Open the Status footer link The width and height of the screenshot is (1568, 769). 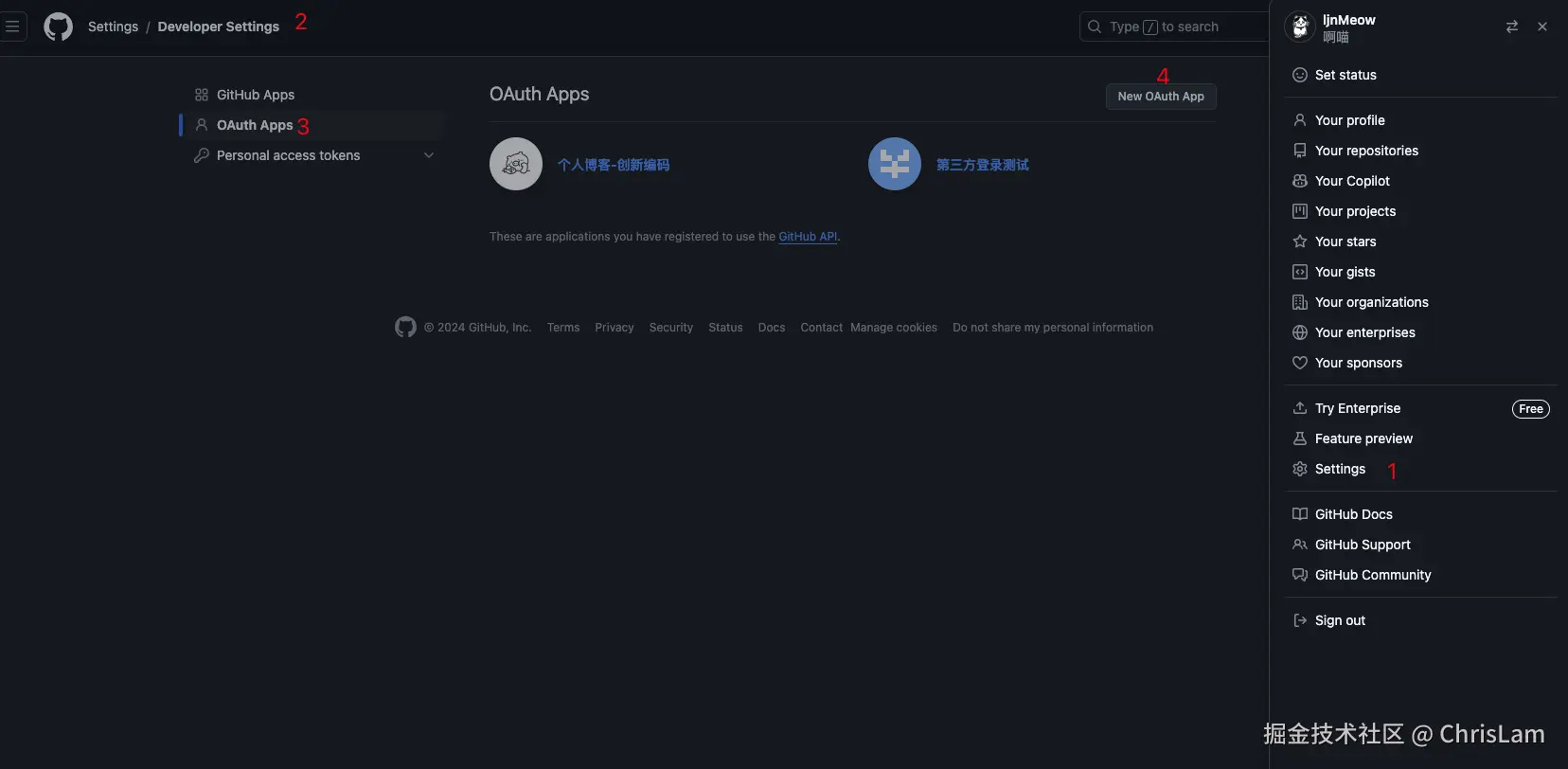725,328
